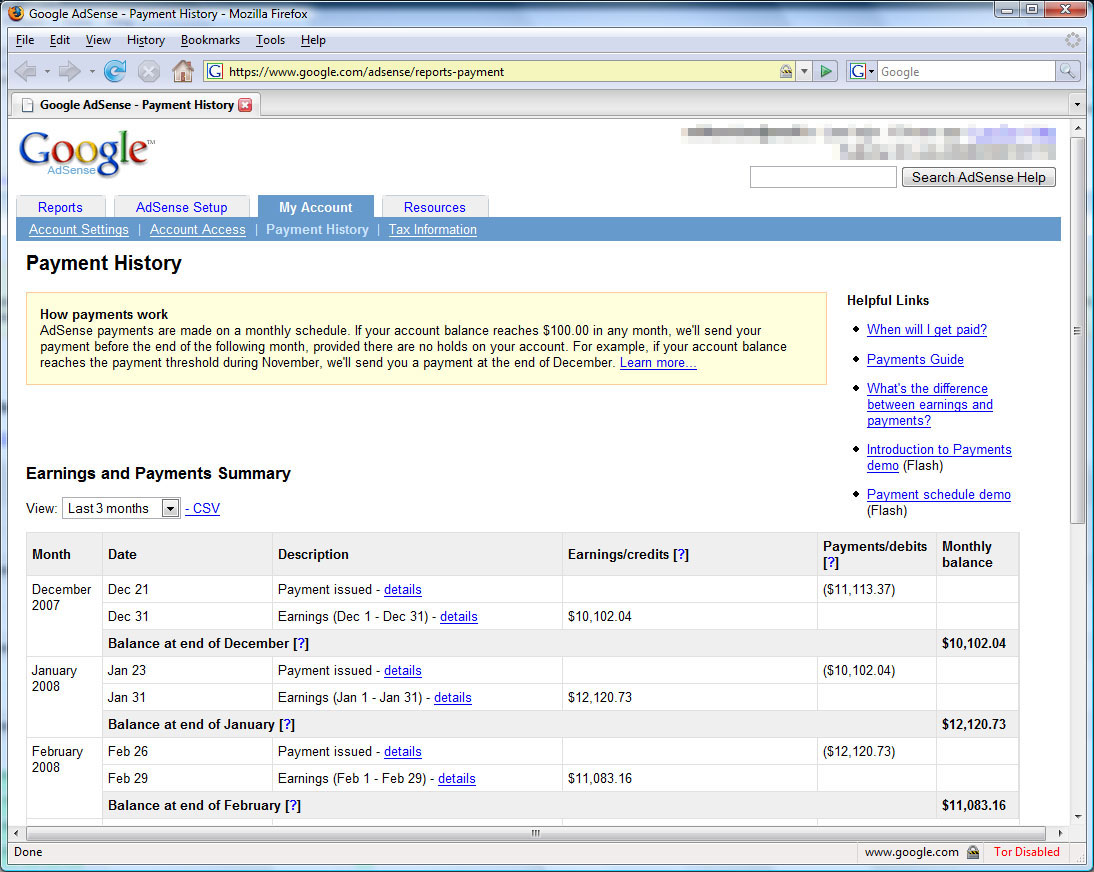1094x872 pixels.
Task: Open the Tax Information link
Action: pyautogui.click(x=433, y=230)
